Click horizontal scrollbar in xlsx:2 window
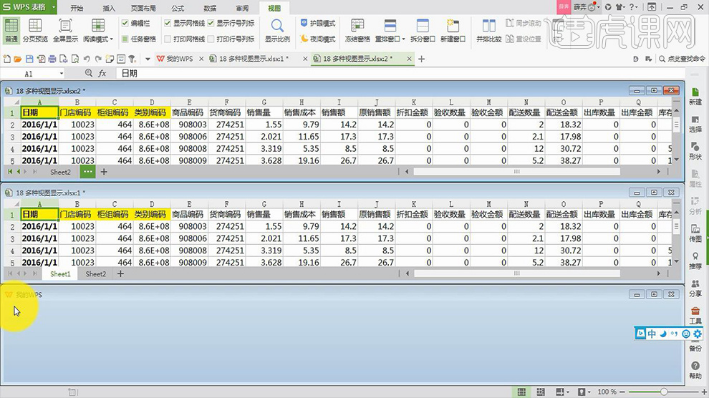This screenshot has height=399, width=709. tap(516, 172)
